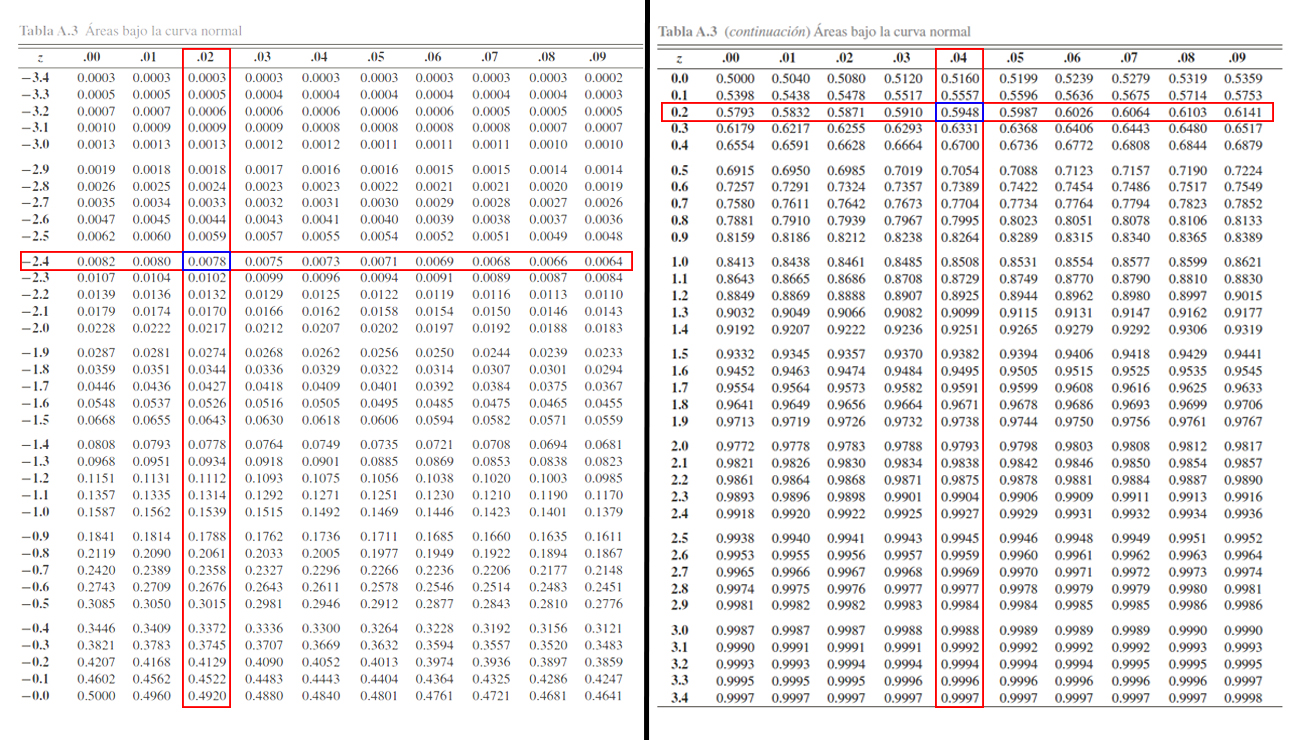
Task: Click 0.9998 in row 3.4
Action: click(1243, 698)
